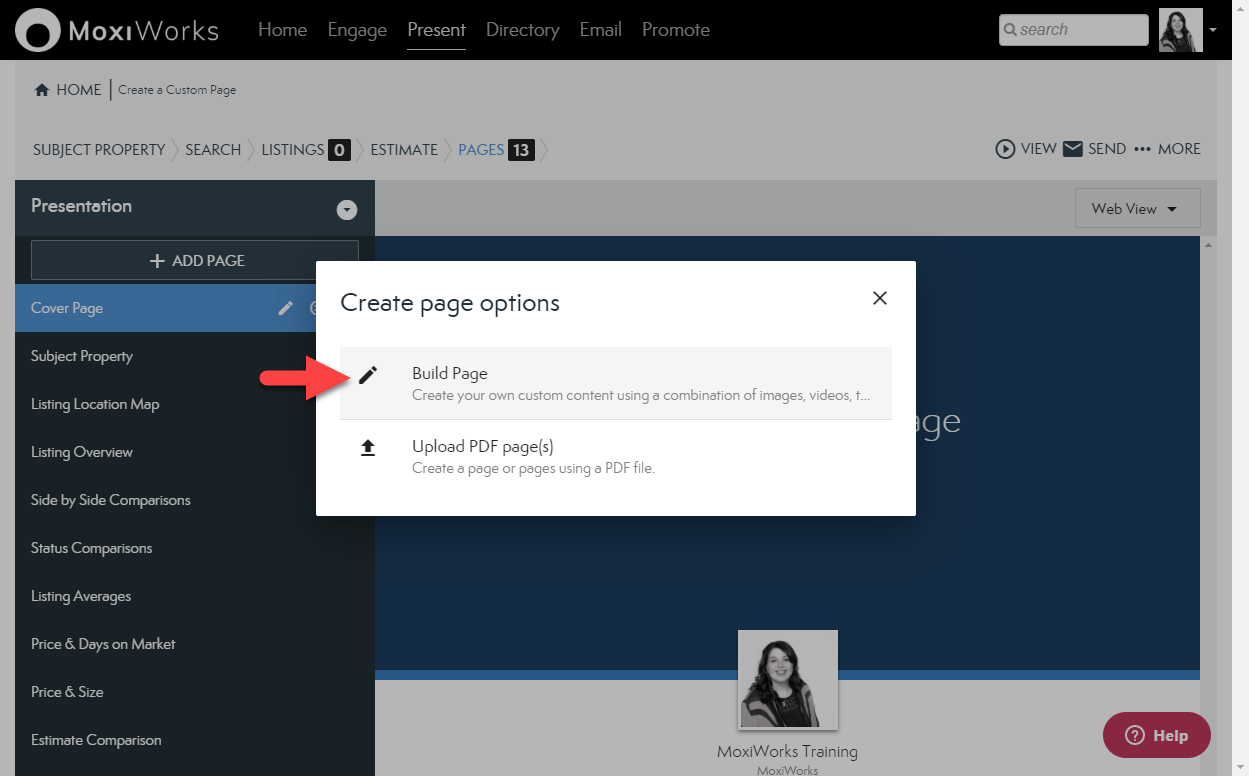Image resolution: width=1249 pixels, height=776 pixels.
Task: Go to the SUBJECT PROPERTY step
Action: coord(99,149)
